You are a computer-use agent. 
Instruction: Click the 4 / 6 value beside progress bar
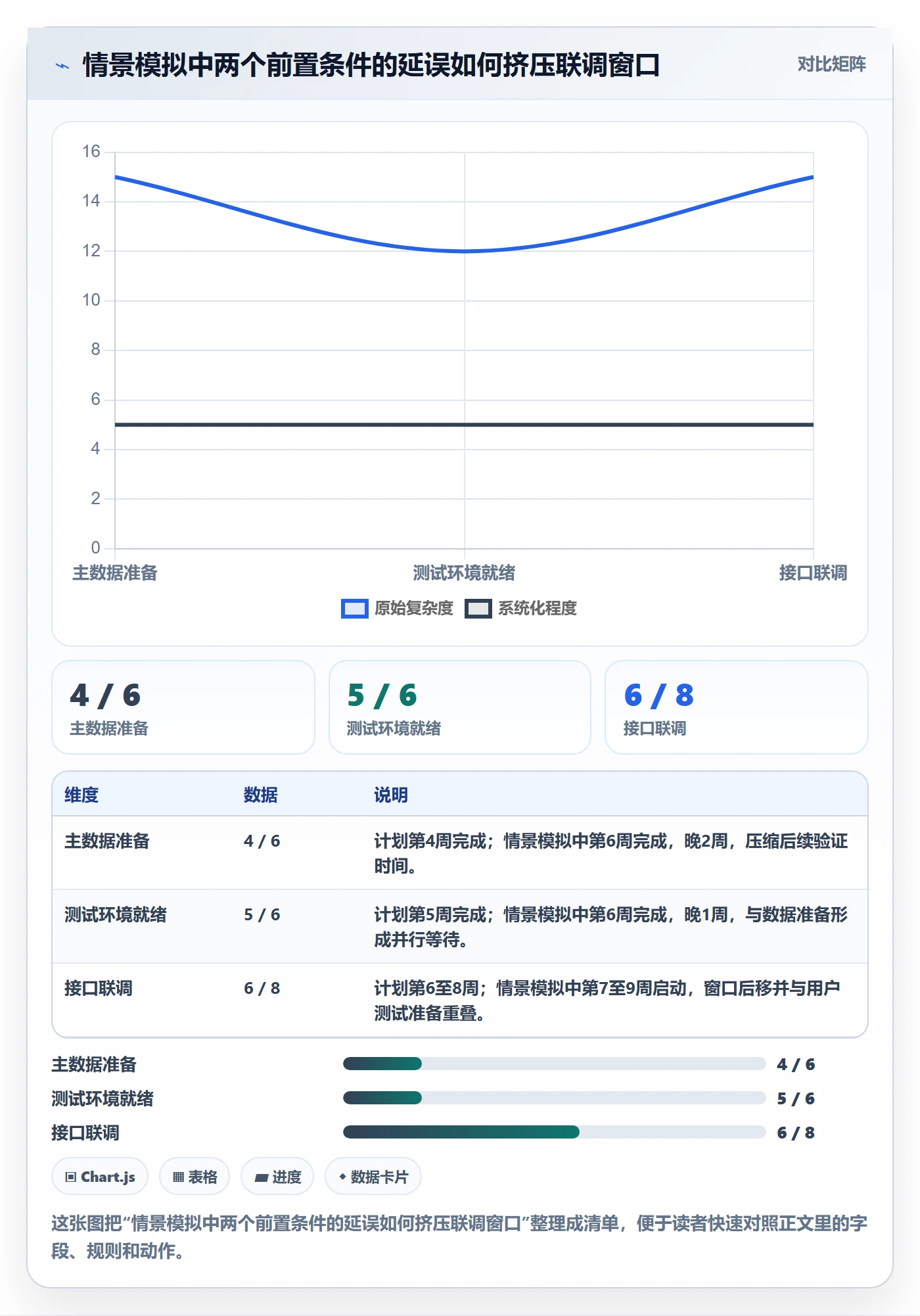pos(796,1064)
